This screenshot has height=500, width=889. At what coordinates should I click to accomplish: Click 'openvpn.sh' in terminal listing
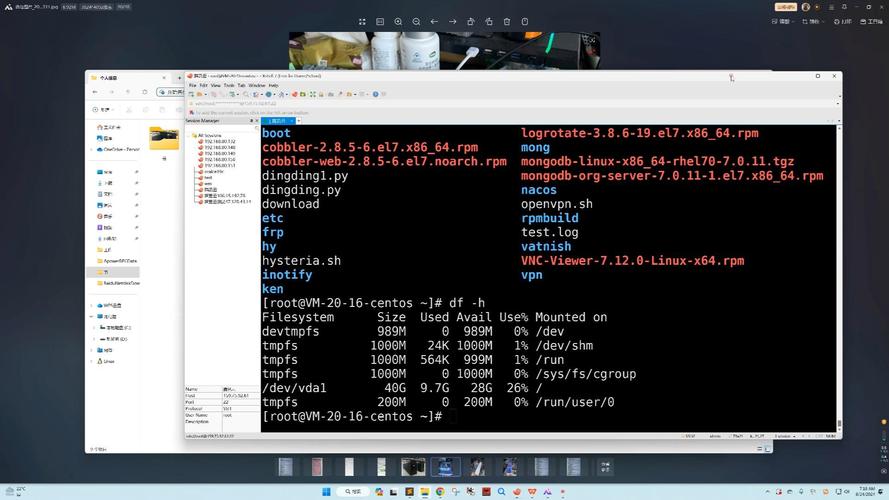[557, 204]
